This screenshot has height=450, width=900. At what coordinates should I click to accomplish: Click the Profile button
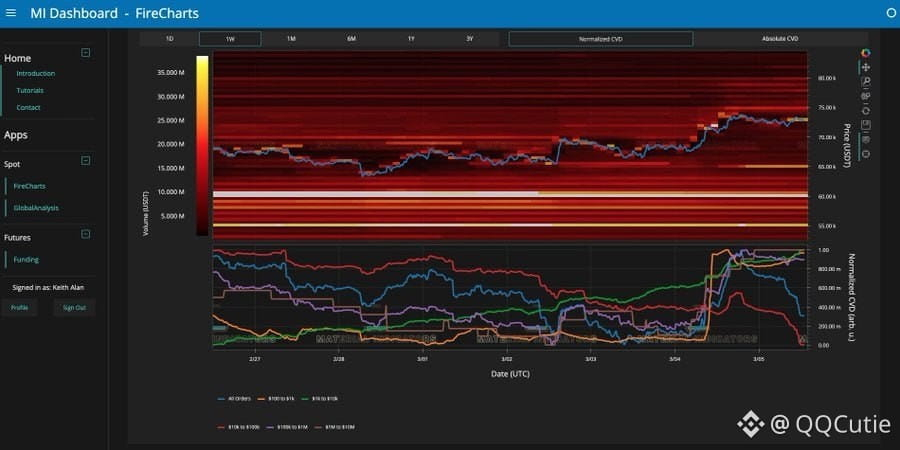coord(19,308)
